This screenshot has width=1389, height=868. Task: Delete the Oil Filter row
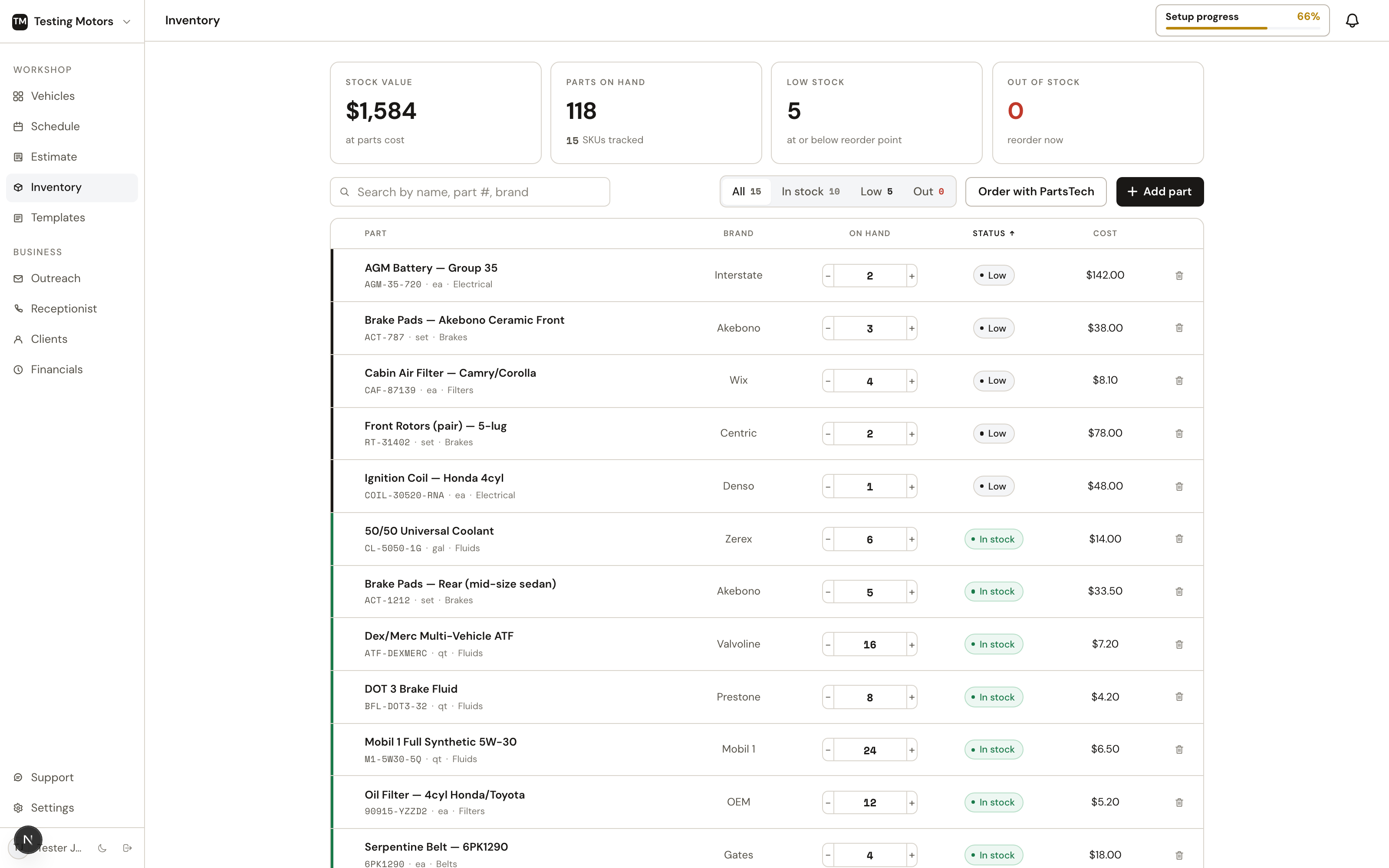(1179, 802)
